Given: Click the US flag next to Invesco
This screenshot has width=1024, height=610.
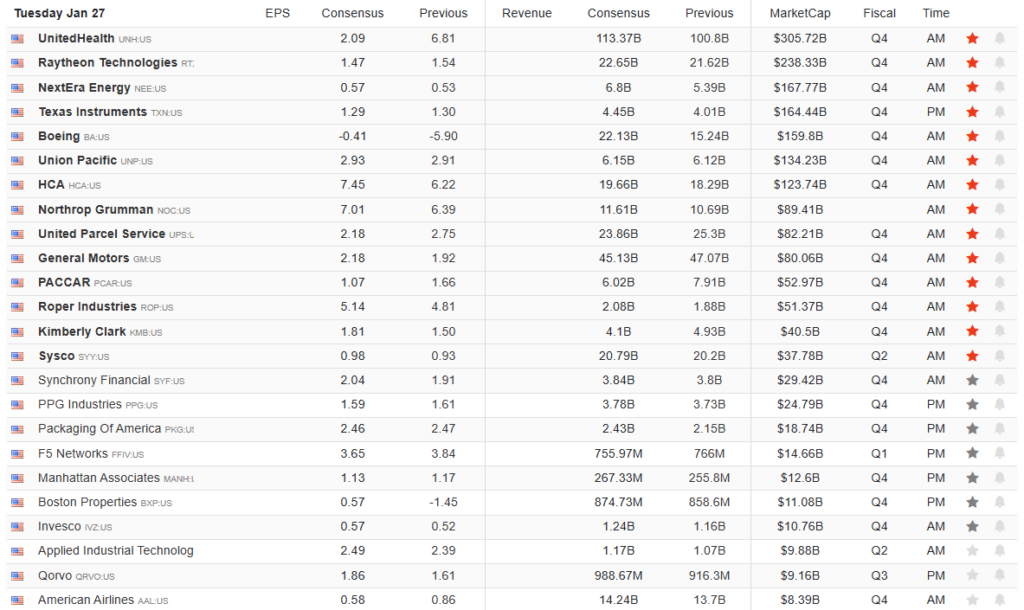Looking at the screenshot, I should (x=17, y=527).
